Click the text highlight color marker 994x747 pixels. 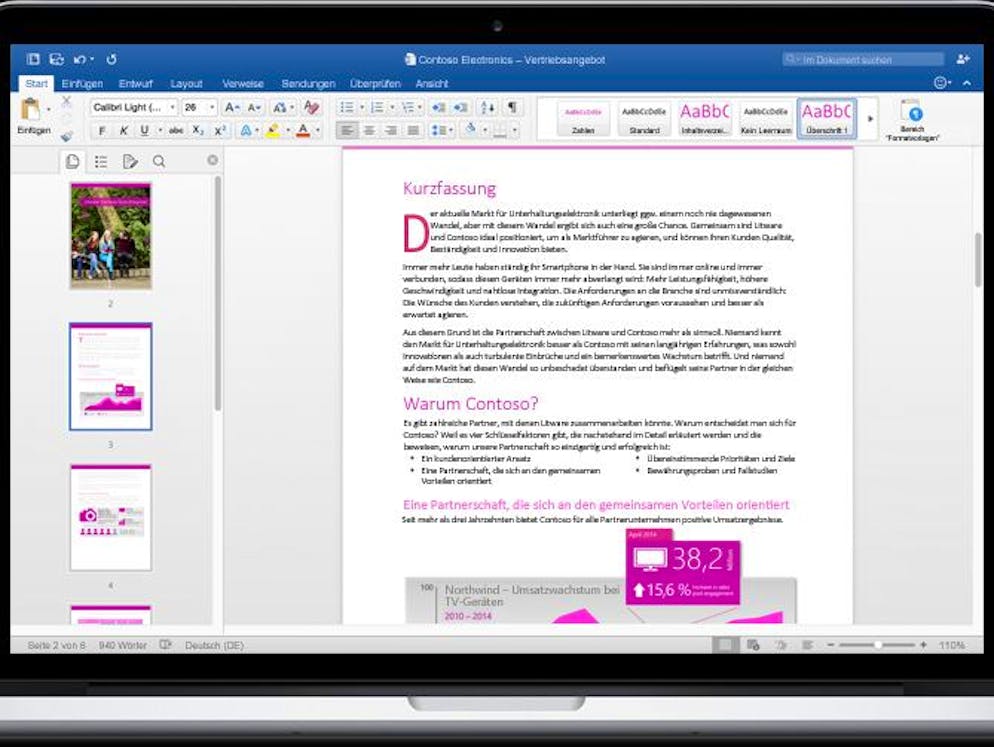273,131
